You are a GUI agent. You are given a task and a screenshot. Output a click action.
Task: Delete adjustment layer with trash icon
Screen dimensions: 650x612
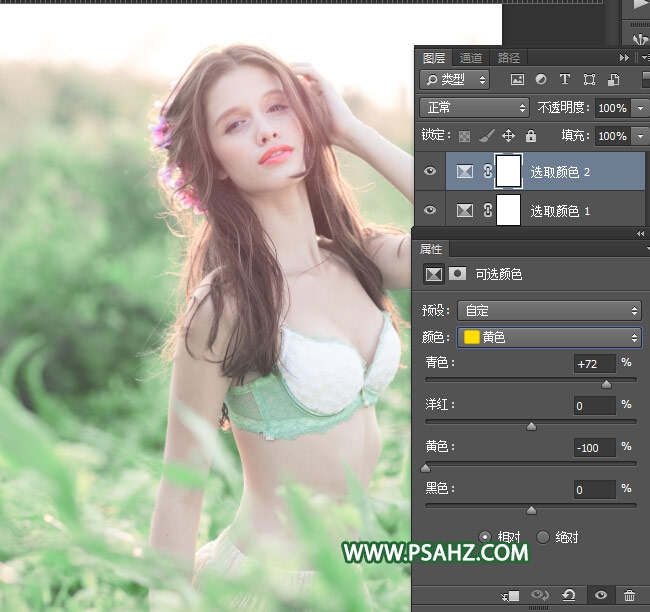tap(629, 596)
